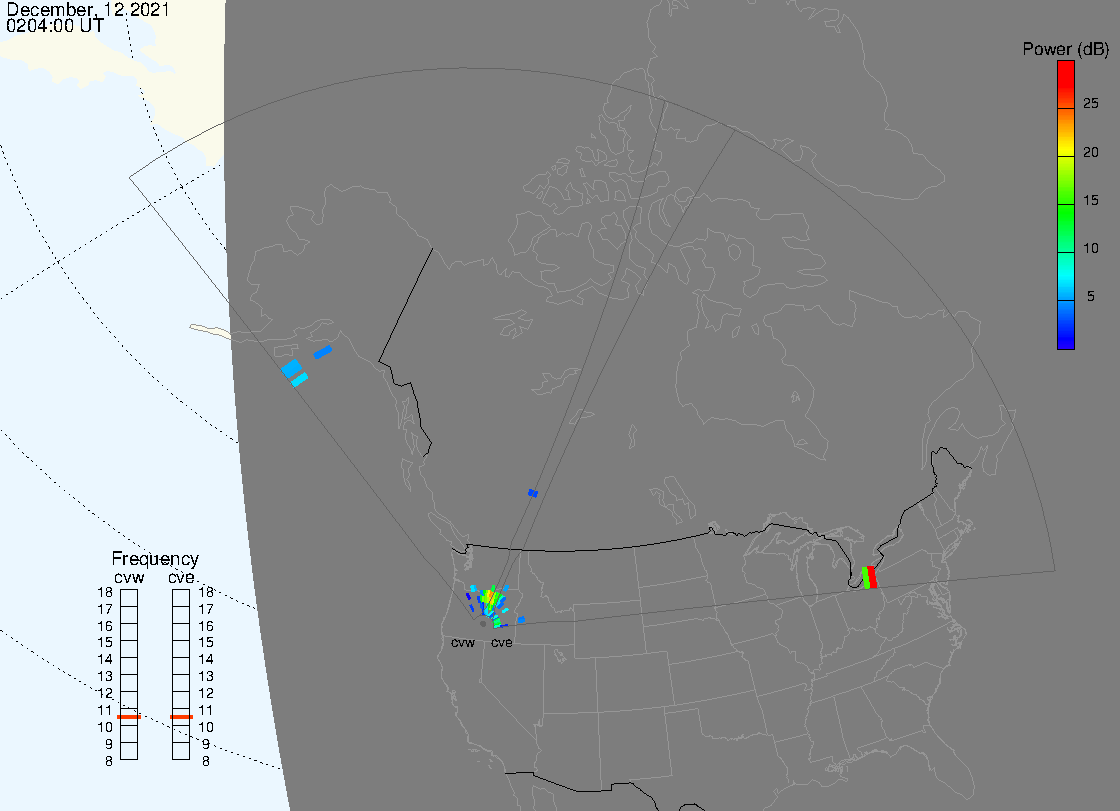This screenshot has height=811, width=1120.
Task: Click the colorbar tick label '25'
Action: (x=1090, y=104)
